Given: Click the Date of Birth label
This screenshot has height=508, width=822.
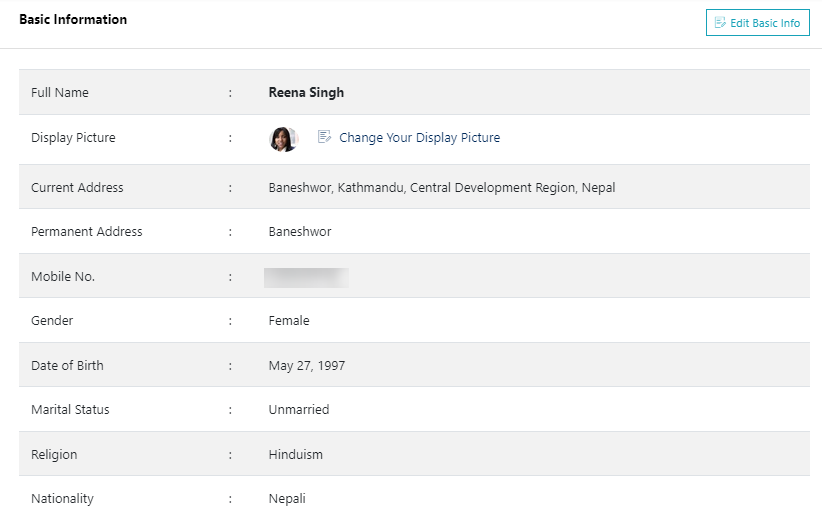Looking at the screenshot, I should coord(67,366).
